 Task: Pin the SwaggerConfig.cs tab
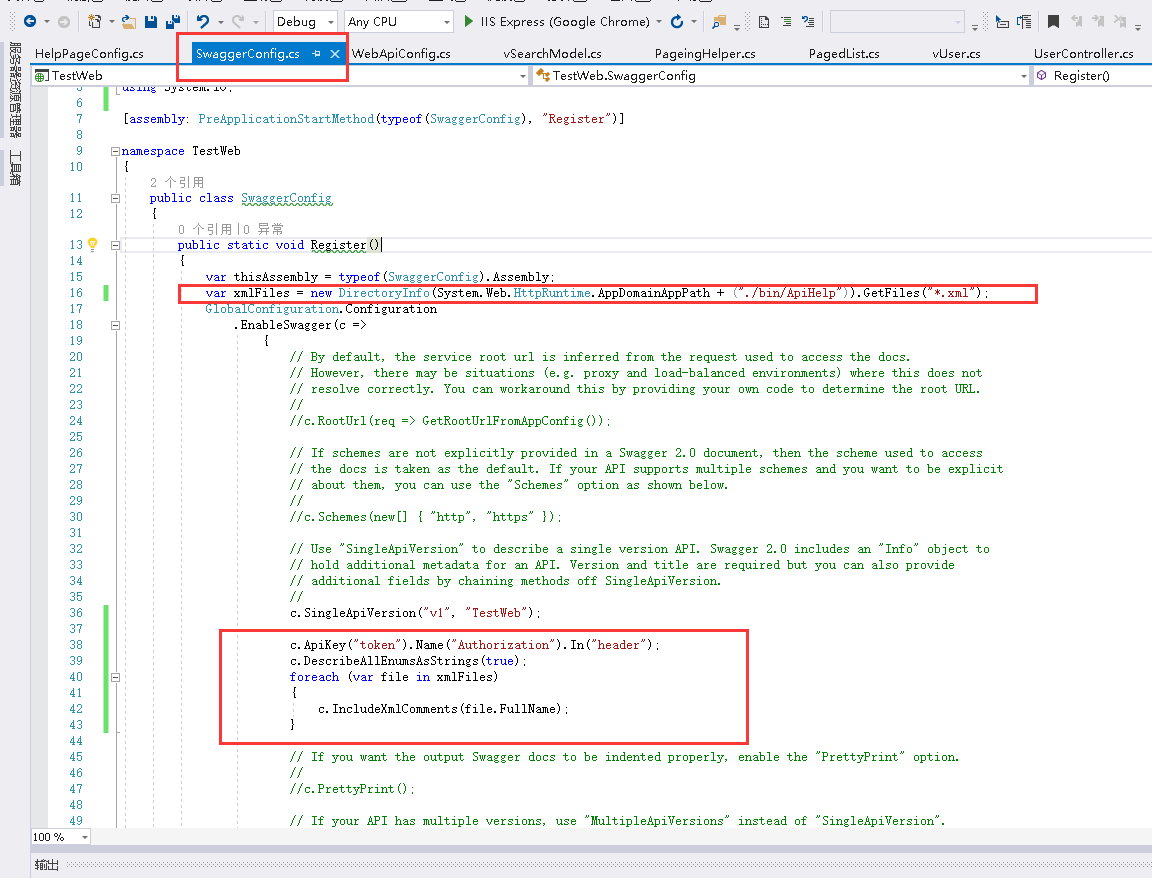click(x=316, y=54)
